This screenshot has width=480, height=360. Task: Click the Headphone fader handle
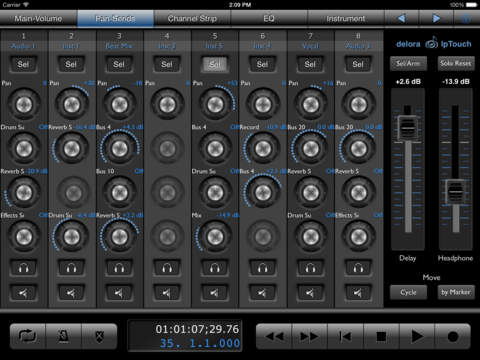point(455,192)
